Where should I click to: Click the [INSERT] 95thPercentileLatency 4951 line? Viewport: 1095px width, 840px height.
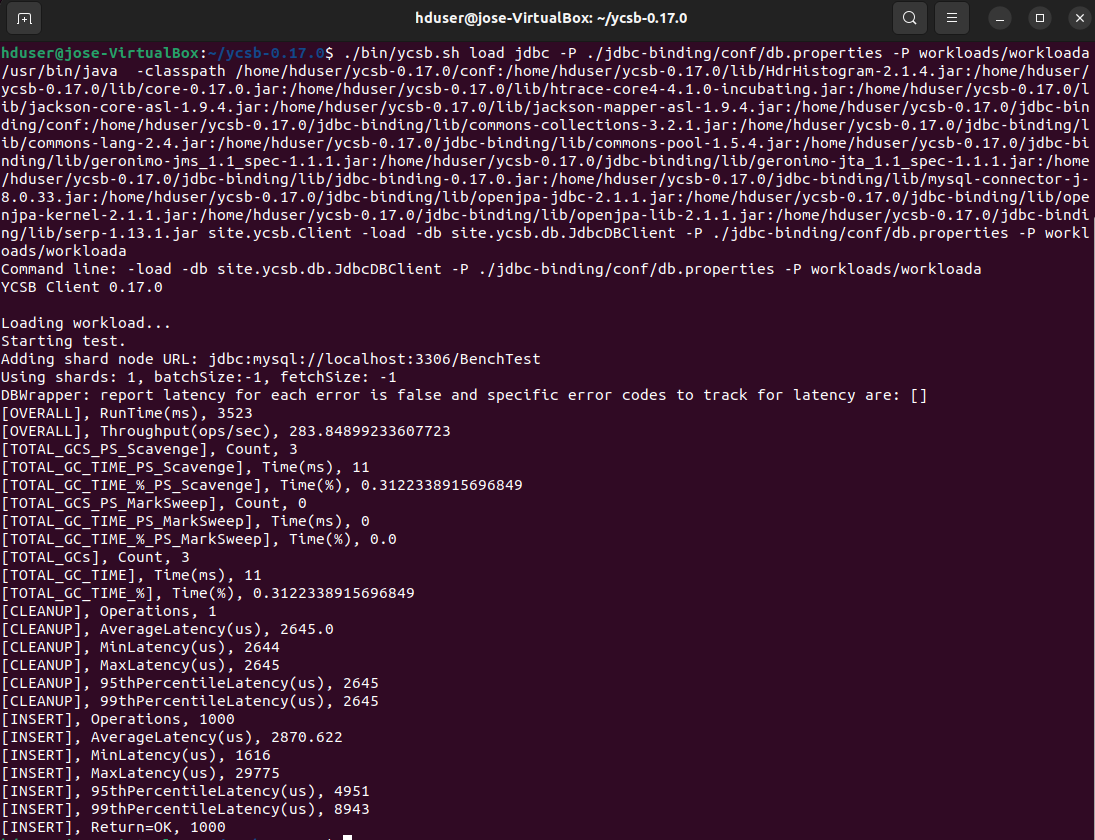pos(185,792)
